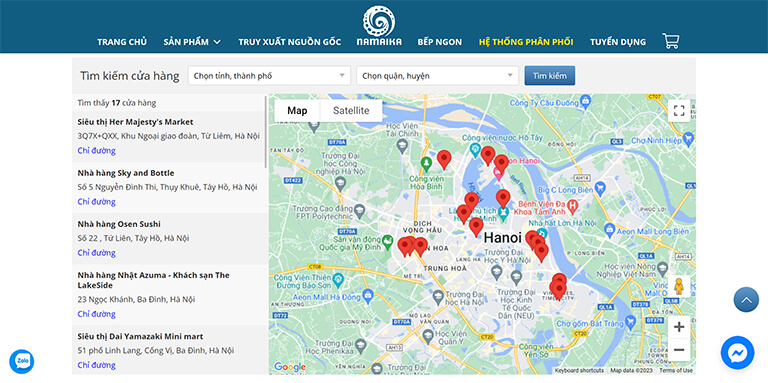
Task: Open BẾP NGON menu item
Action: (439, 42)
